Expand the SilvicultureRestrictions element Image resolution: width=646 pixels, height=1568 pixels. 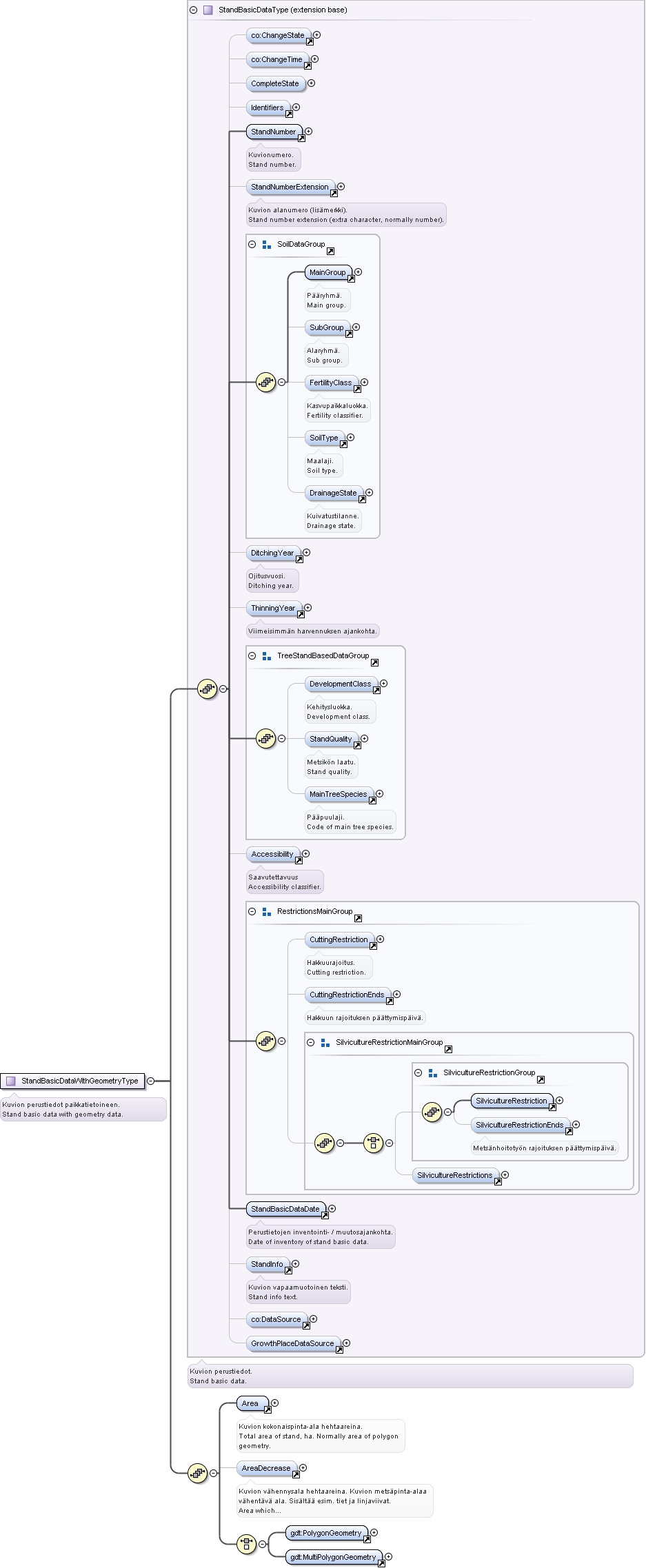click(505, 1174)
